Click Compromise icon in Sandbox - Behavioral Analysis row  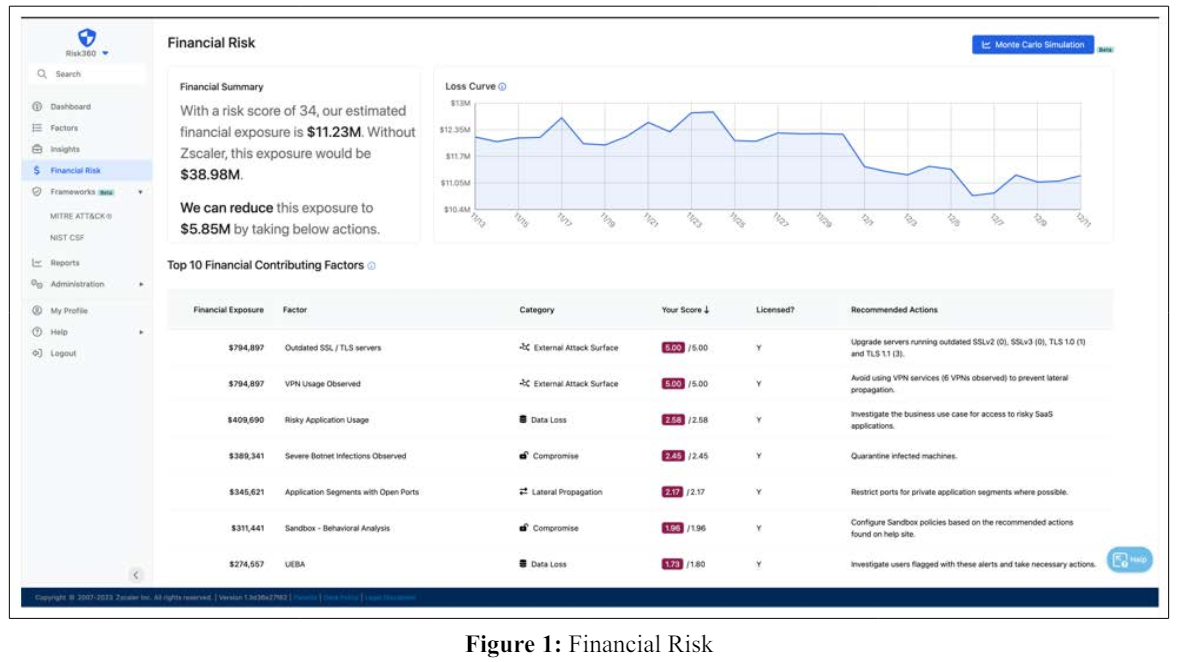pos(523,528)
